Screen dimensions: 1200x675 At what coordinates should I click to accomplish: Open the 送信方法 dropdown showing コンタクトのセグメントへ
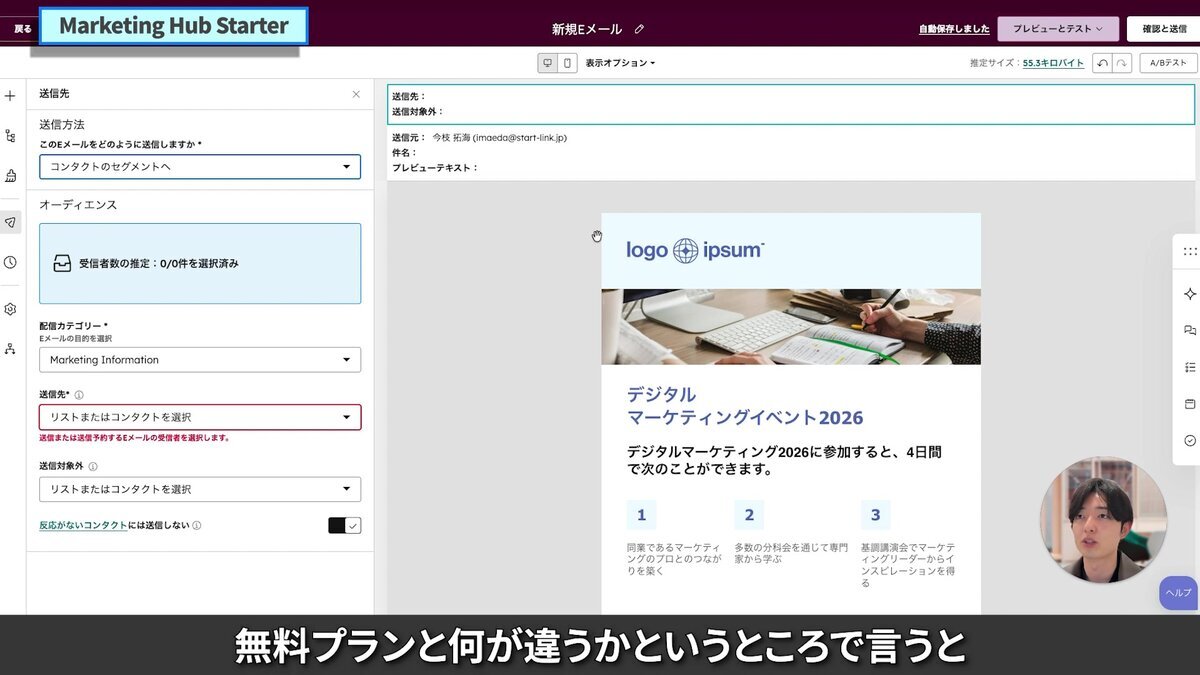coord(199,167)
